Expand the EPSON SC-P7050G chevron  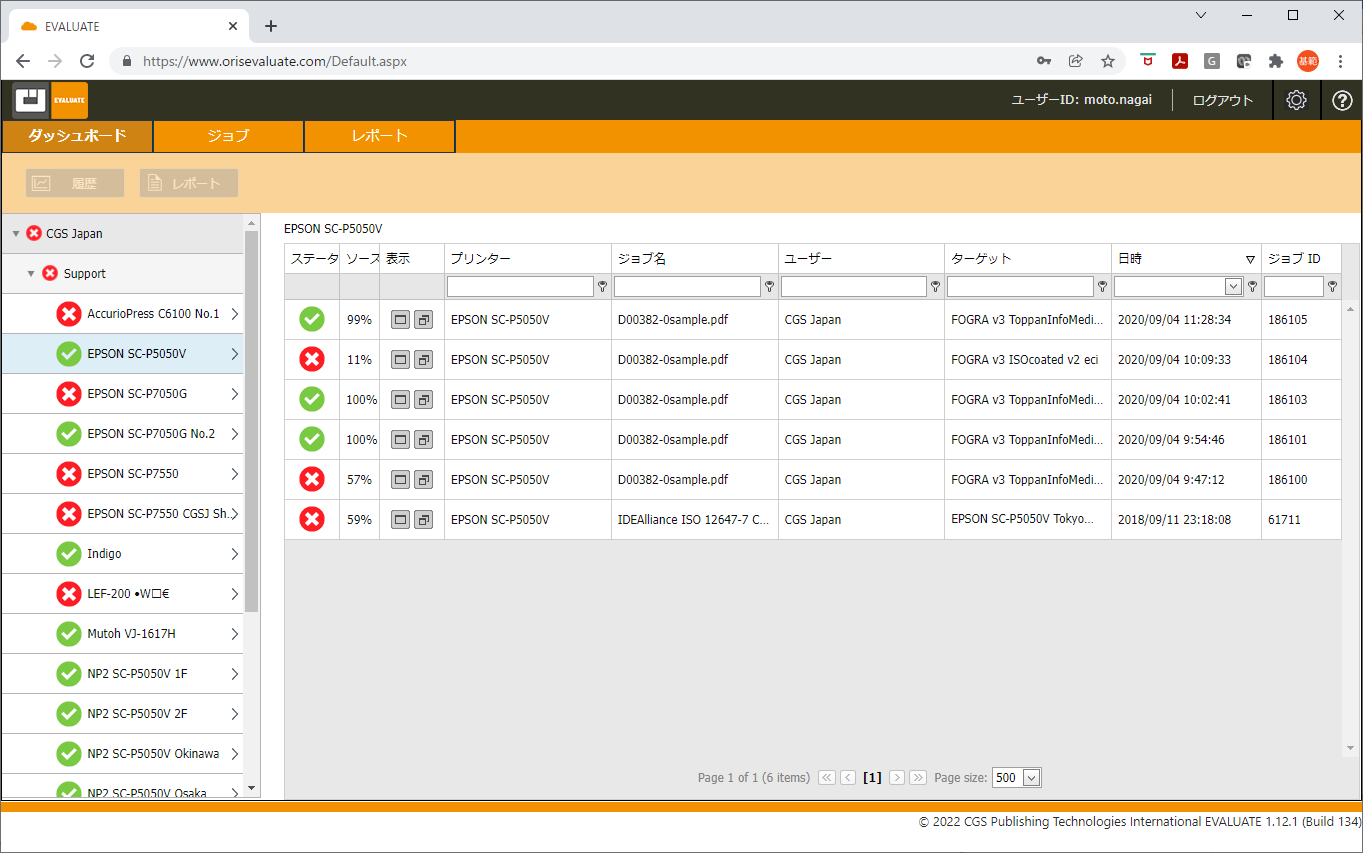pyautogui.click(x=234, y=394)
